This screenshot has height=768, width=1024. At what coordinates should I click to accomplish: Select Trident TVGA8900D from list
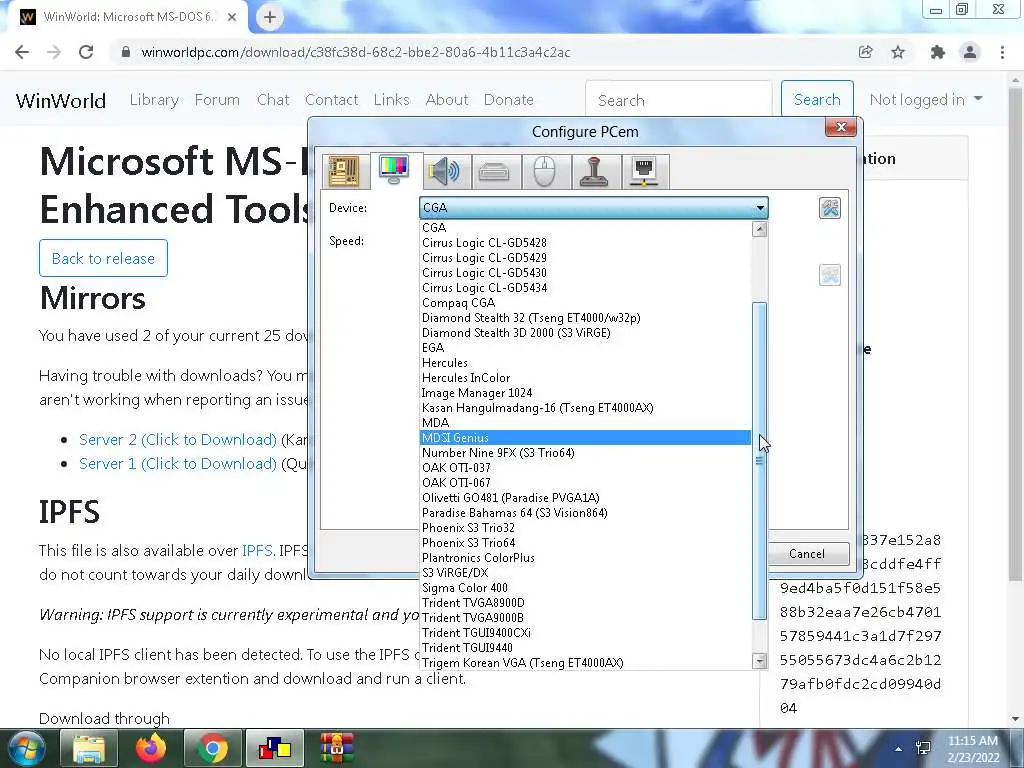(x=585, y=603)
